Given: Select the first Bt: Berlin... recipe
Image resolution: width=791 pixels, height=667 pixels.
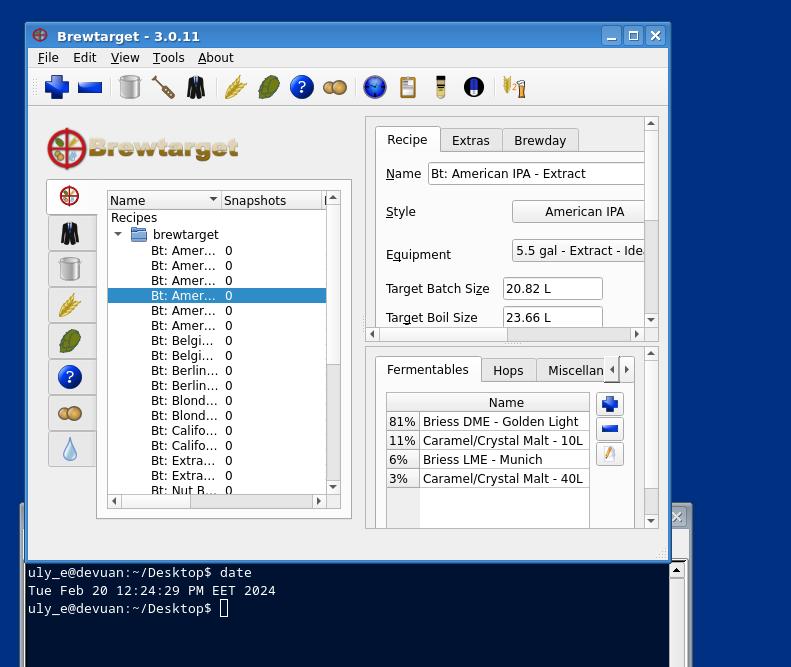Looking at the screenshot, I should click(217, 370).
